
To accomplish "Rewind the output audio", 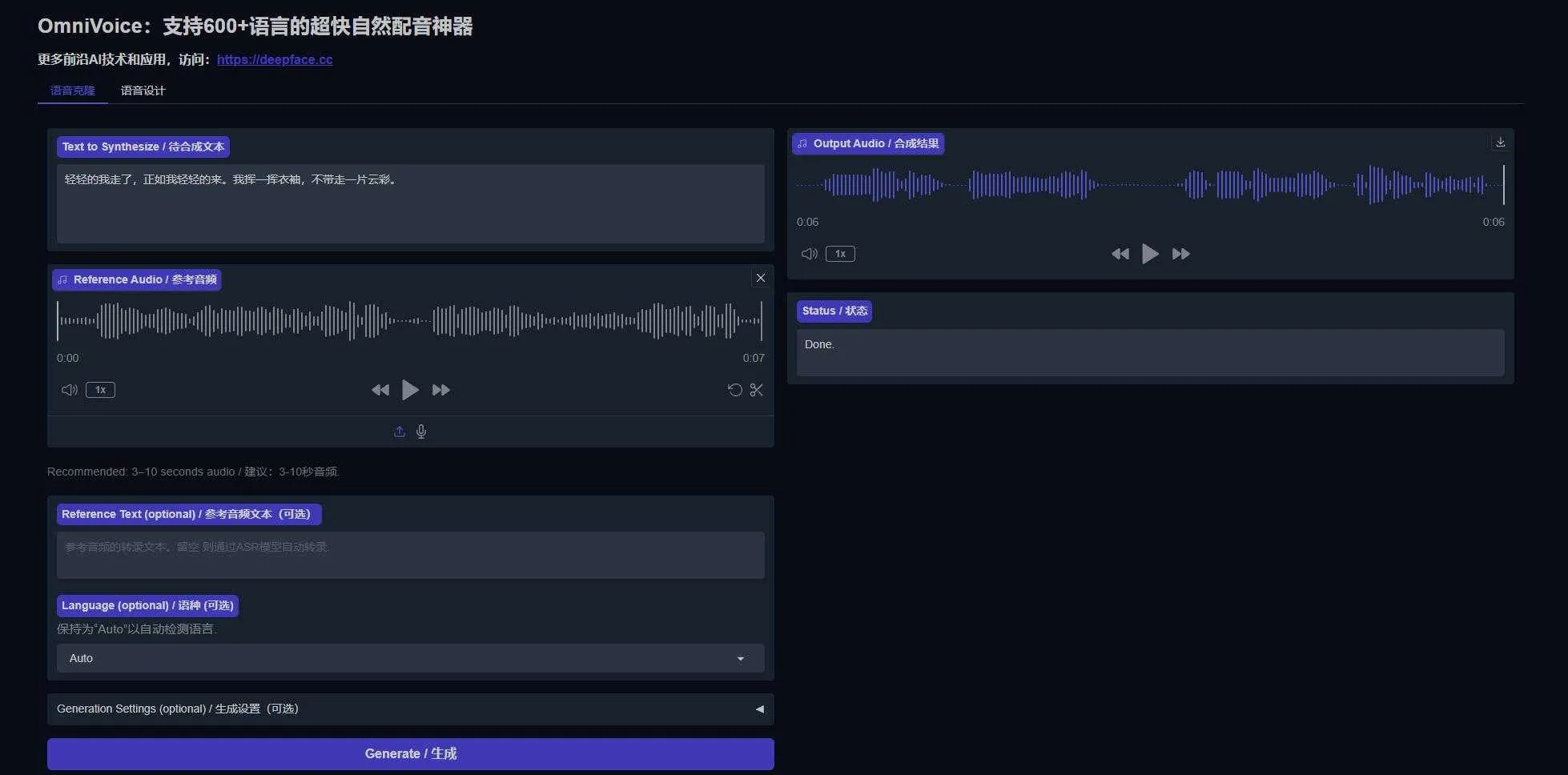I will coord(1120,254).
